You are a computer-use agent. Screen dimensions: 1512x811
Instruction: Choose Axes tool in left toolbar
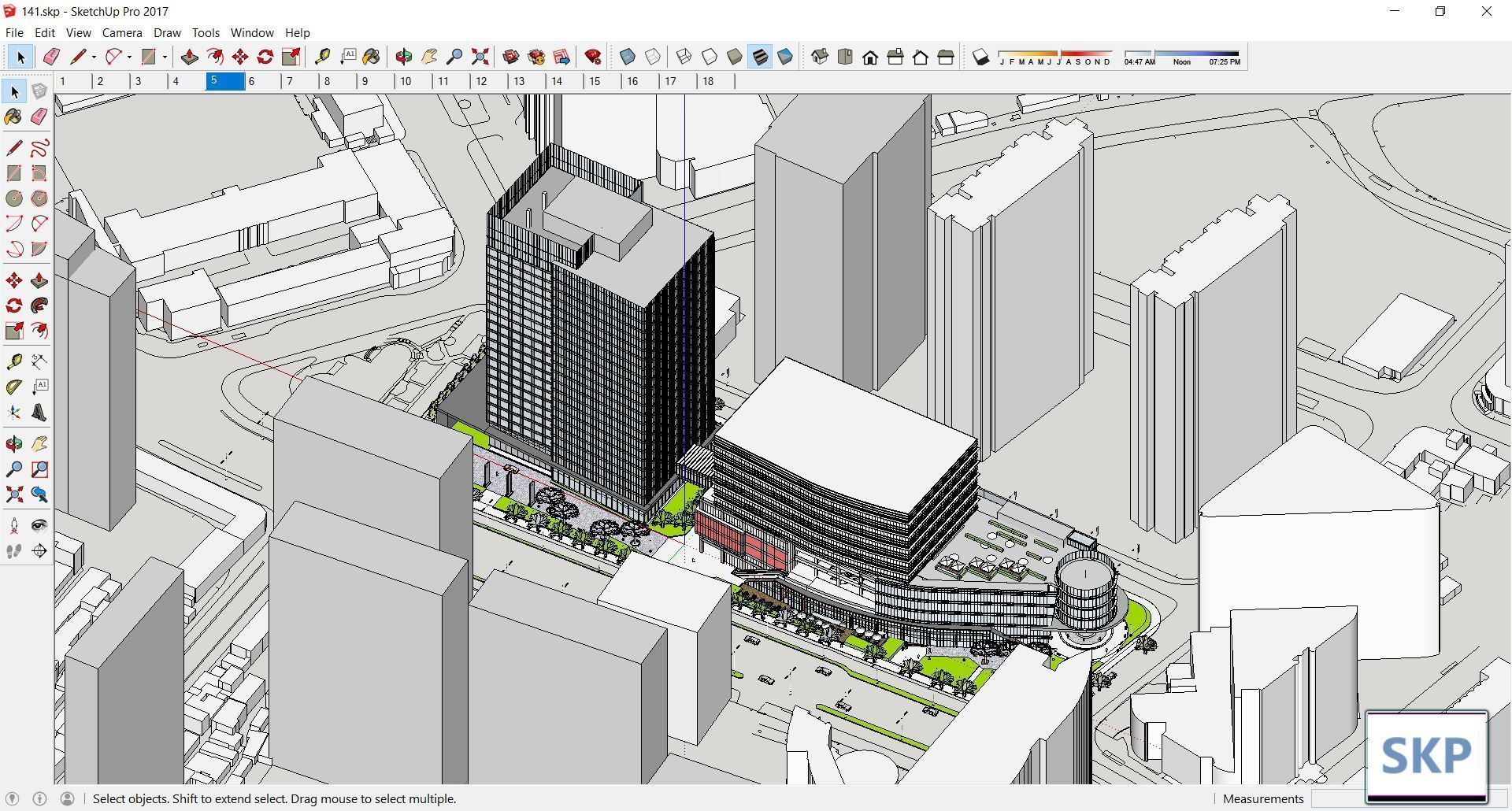click(14, 413)
